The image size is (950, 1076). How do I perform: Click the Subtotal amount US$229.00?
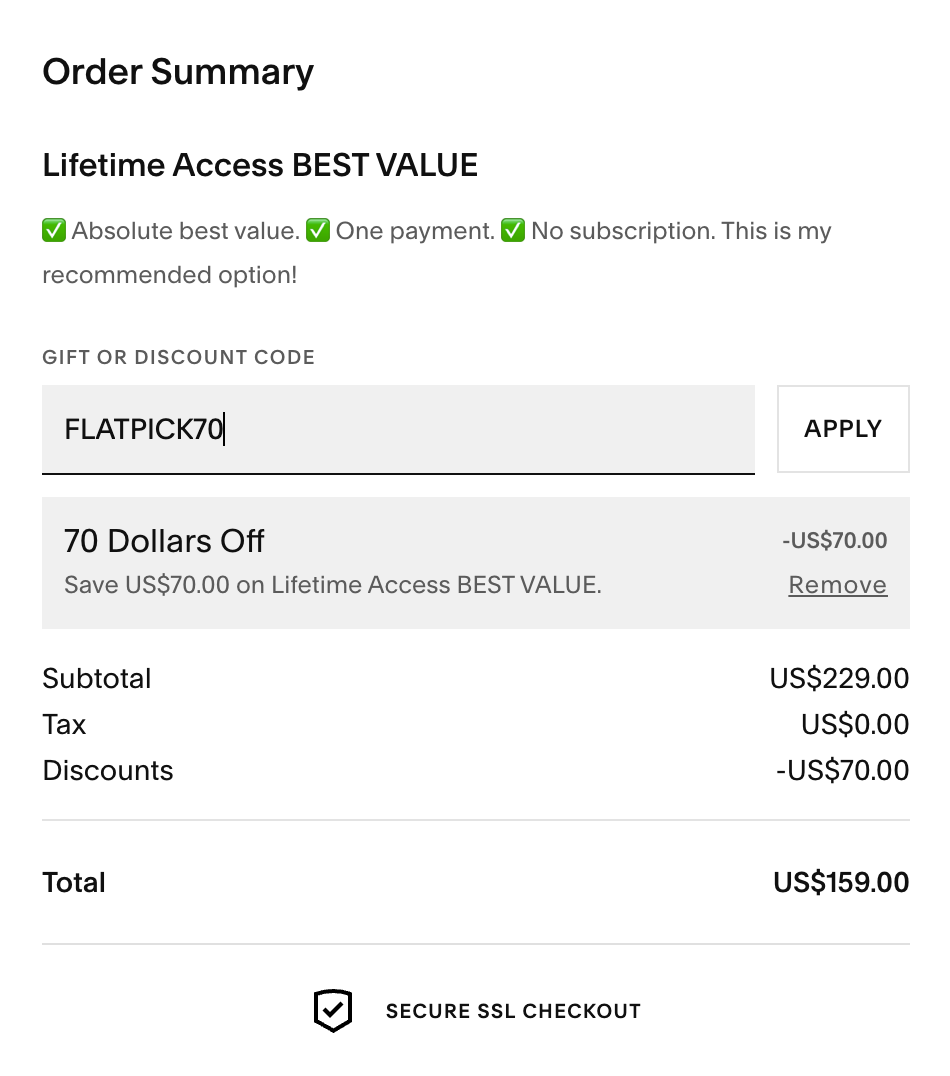[x=839, y=679]
